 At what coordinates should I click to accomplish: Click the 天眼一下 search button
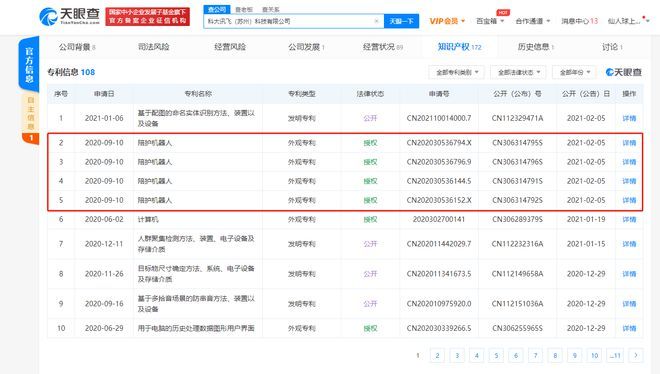point(401,21)
